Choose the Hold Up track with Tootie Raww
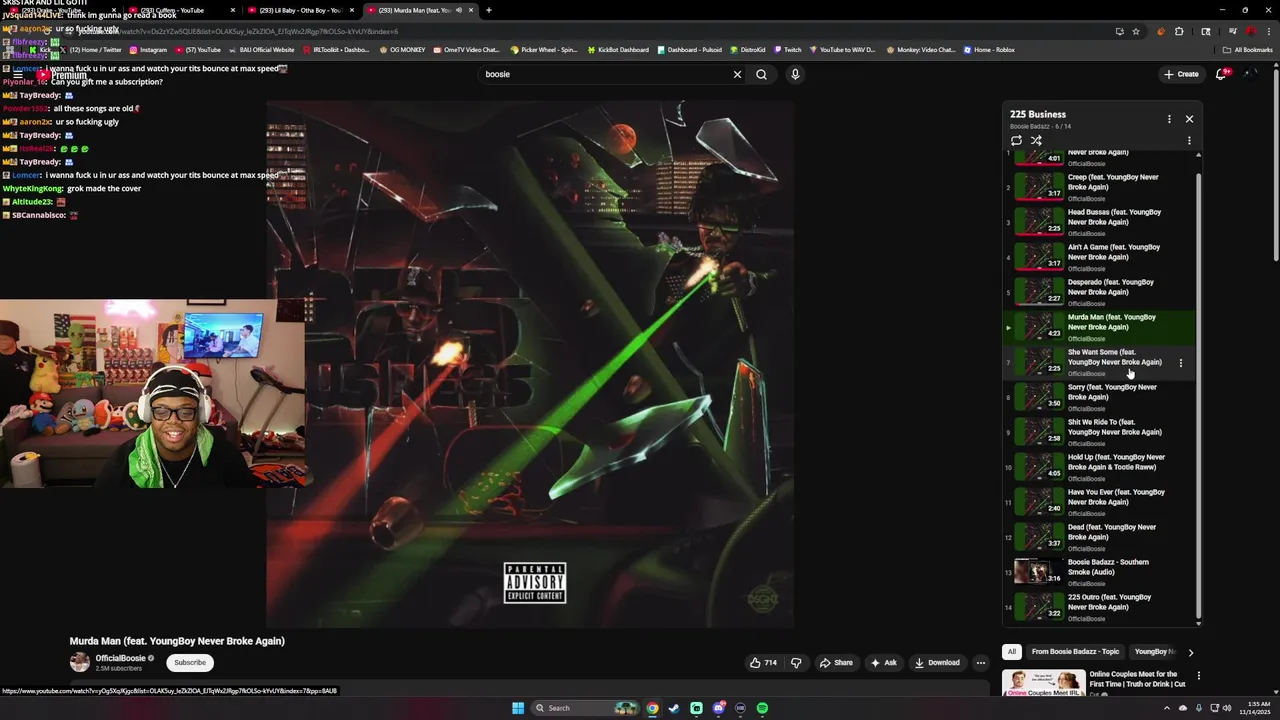This screenshot has width=1280, height=720. click(x=1100, y=467)
